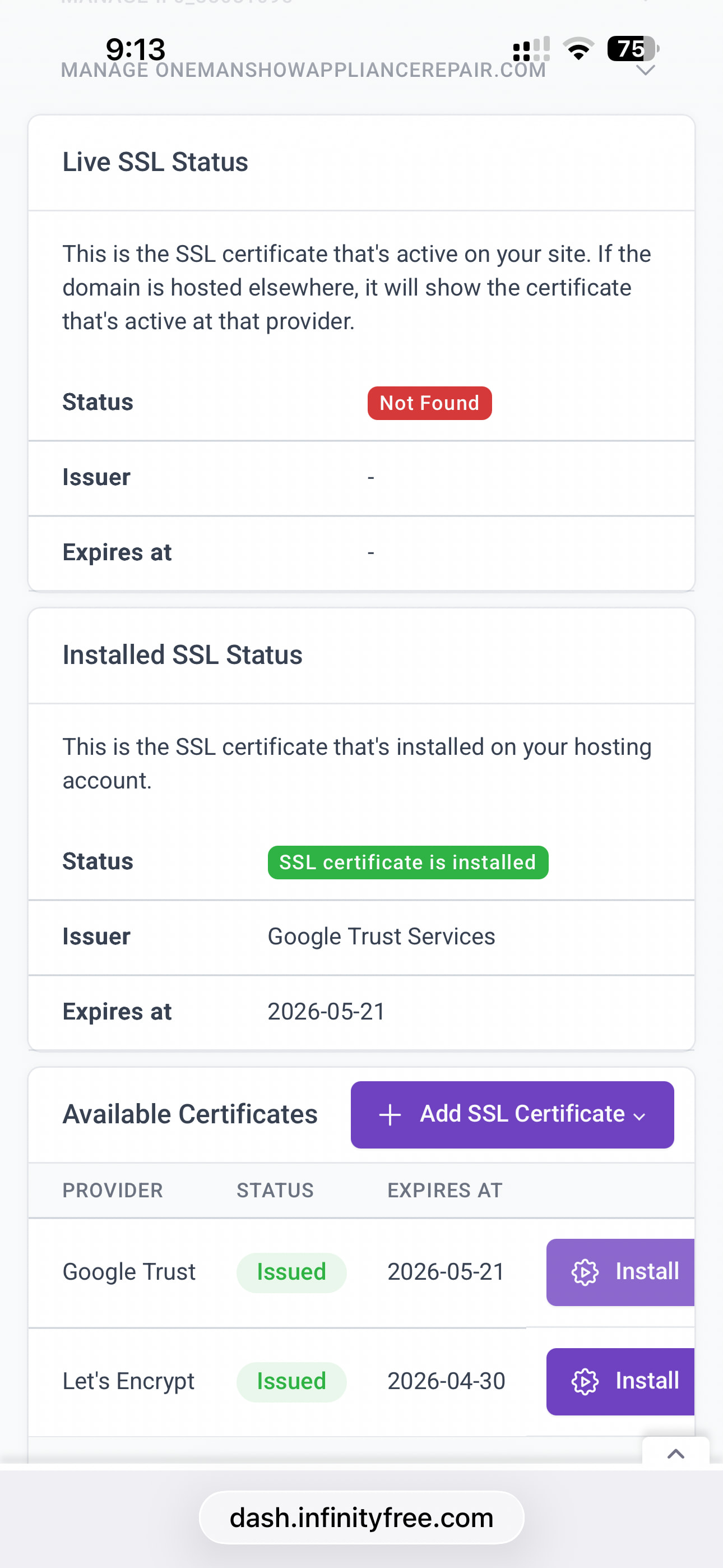Click the PROVIDER column header
723x1568 pixels.
click(113, 1190)
